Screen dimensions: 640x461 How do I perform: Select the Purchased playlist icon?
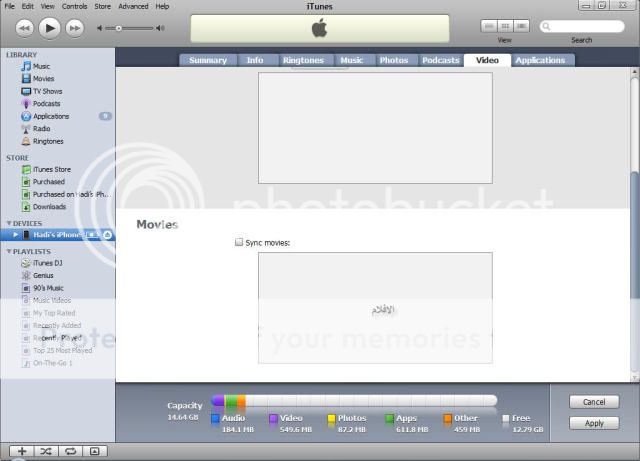click(26, 182)
